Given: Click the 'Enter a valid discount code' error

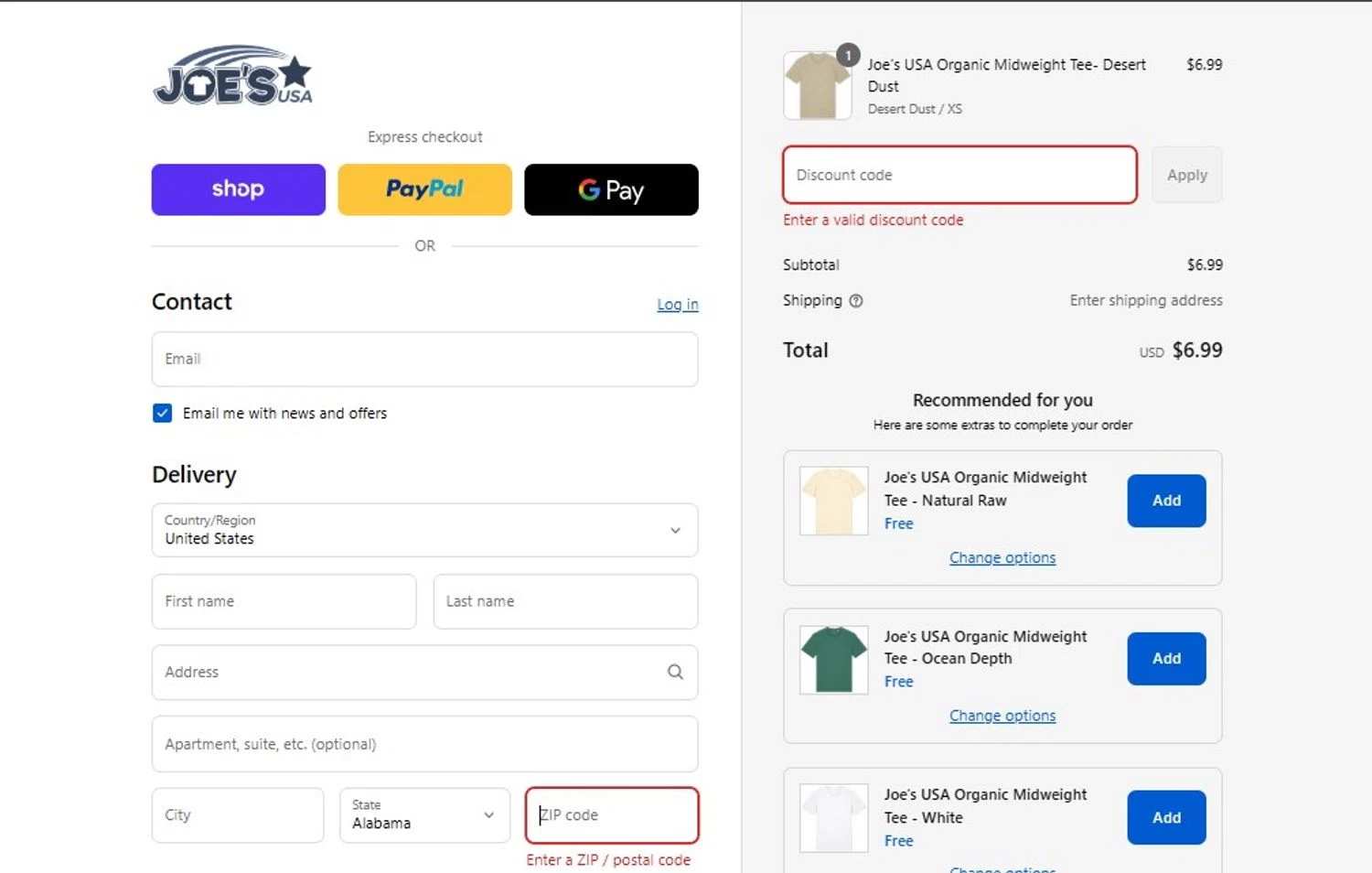Looking at the screenshot, I should (x=873, y=221).
